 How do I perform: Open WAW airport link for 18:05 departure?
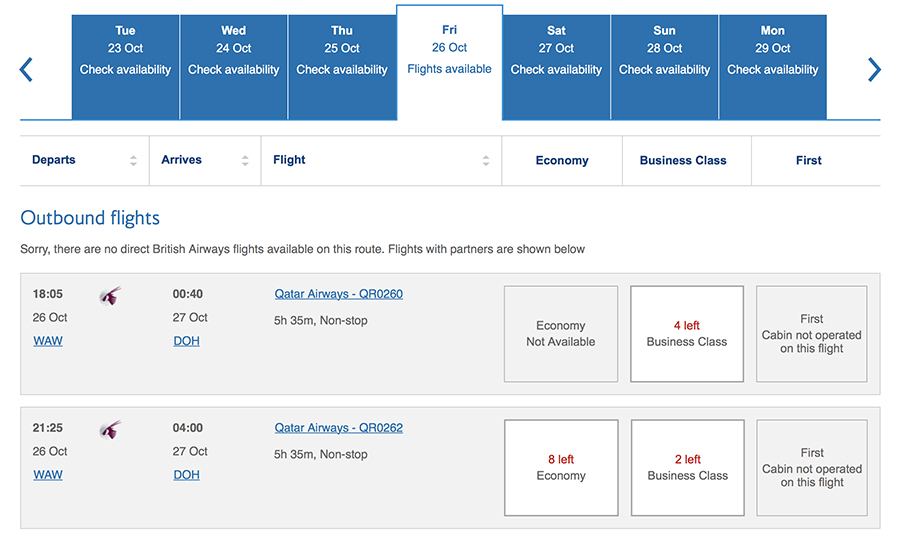[x=48, y=341]
